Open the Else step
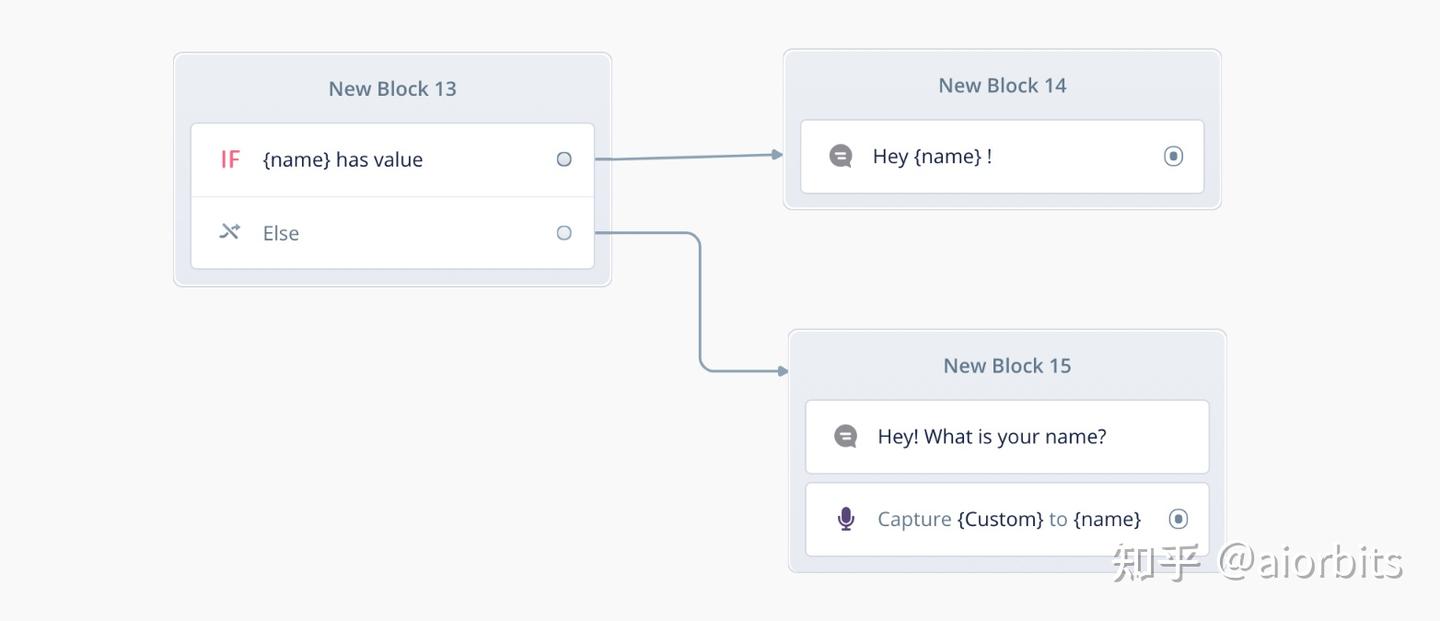1440x621 pixels. point(281,233)
